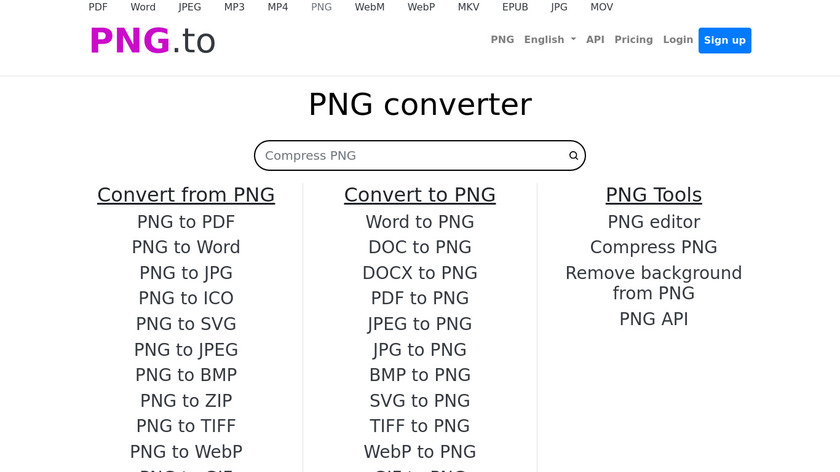Open the PNG Tools heading link

(654, 195)
